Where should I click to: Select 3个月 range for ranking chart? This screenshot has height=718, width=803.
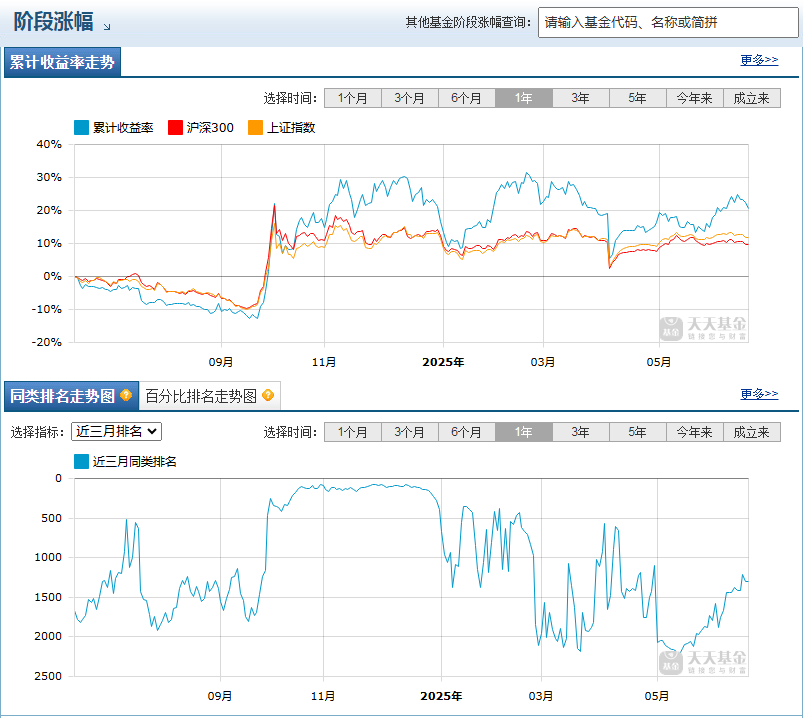pyautogui.click(x=410, y=432)
